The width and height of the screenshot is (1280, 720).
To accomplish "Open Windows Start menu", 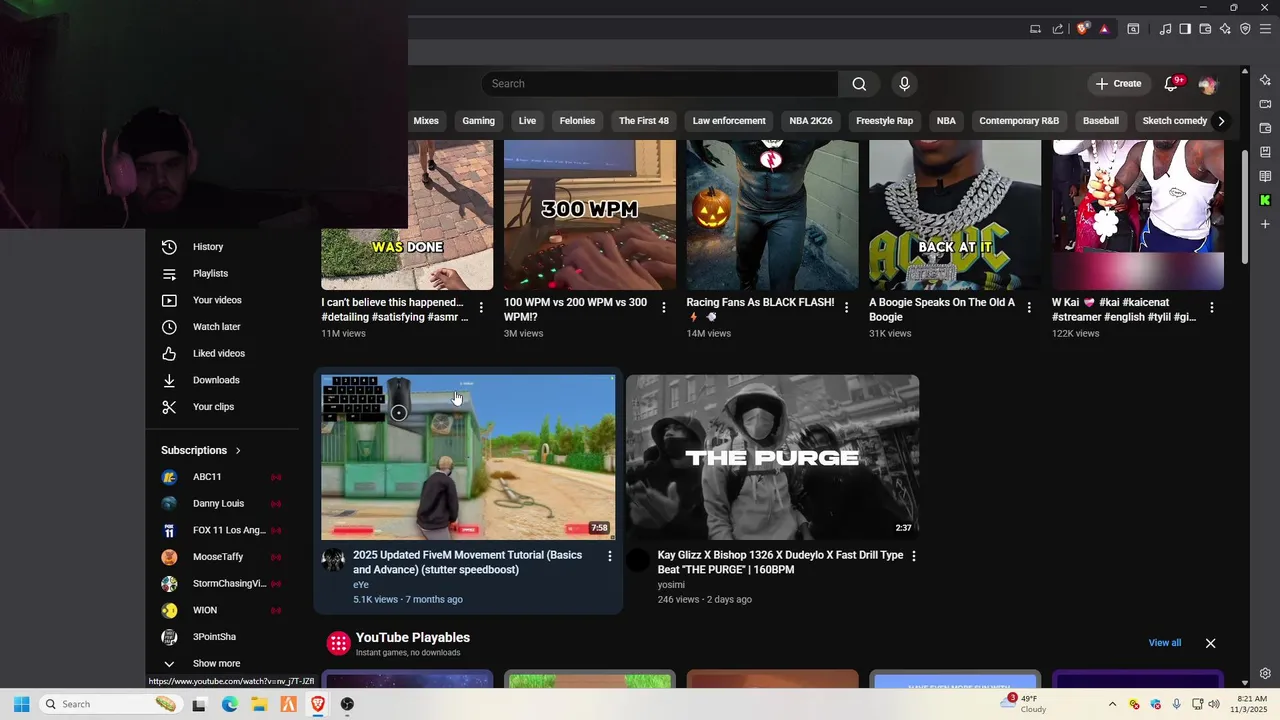I will tap(21, 704).
